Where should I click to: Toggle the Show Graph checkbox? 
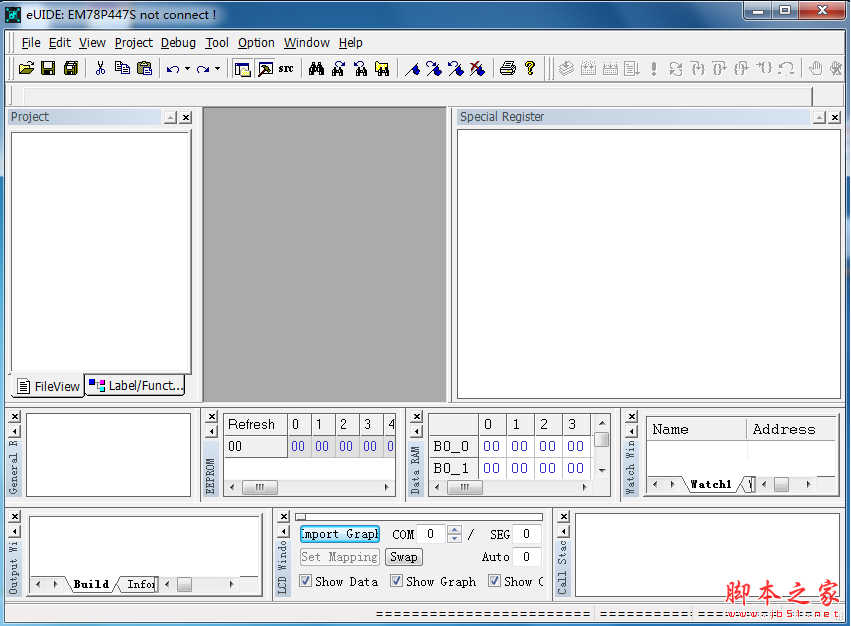397,581
